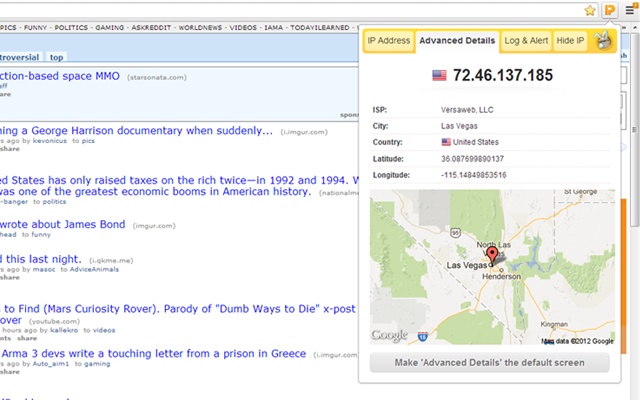Select the reddit top sorting tab

pos(56,57)
